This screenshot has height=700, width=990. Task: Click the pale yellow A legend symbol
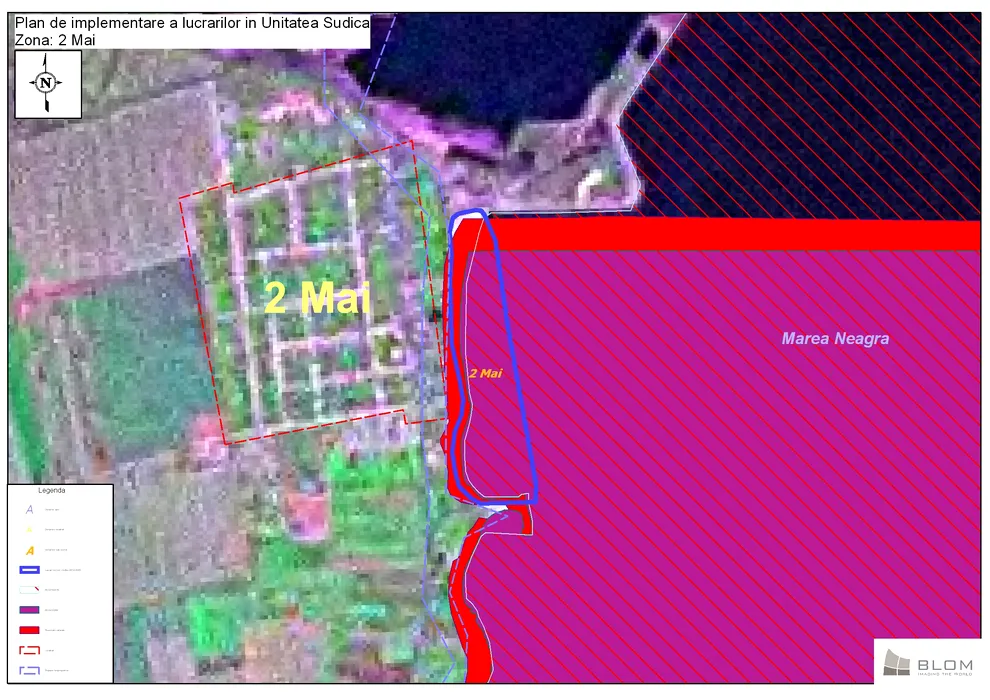[30, 530]
